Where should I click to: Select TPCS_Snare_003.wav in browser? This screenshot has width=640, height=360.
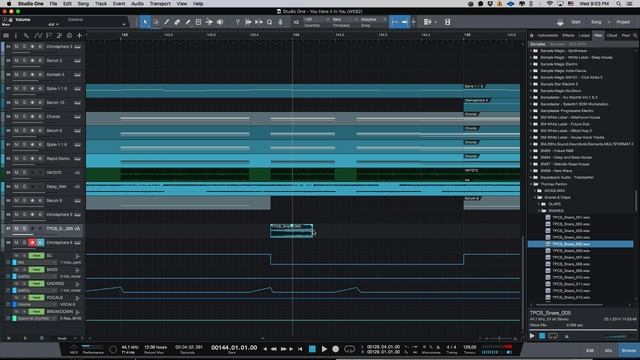[571, 231]
